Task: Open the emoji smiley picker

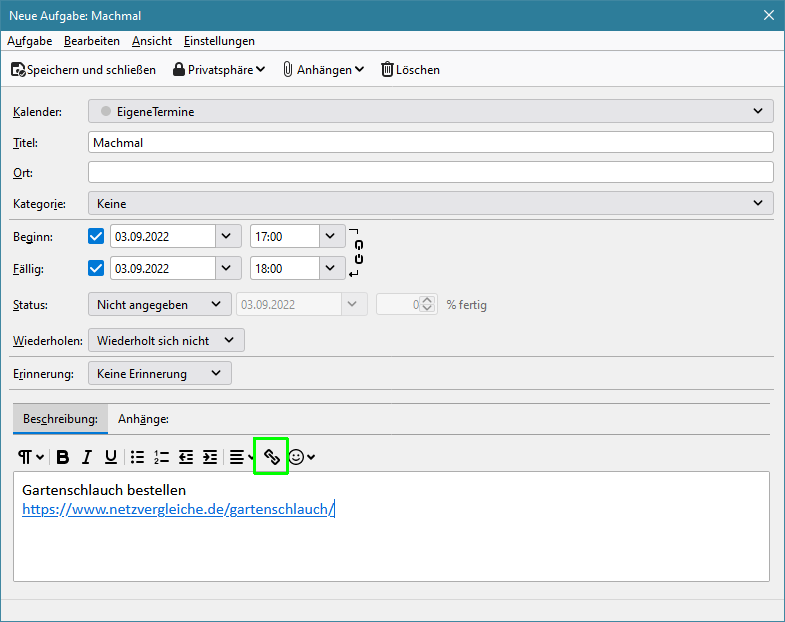Action: click(301, 457)
